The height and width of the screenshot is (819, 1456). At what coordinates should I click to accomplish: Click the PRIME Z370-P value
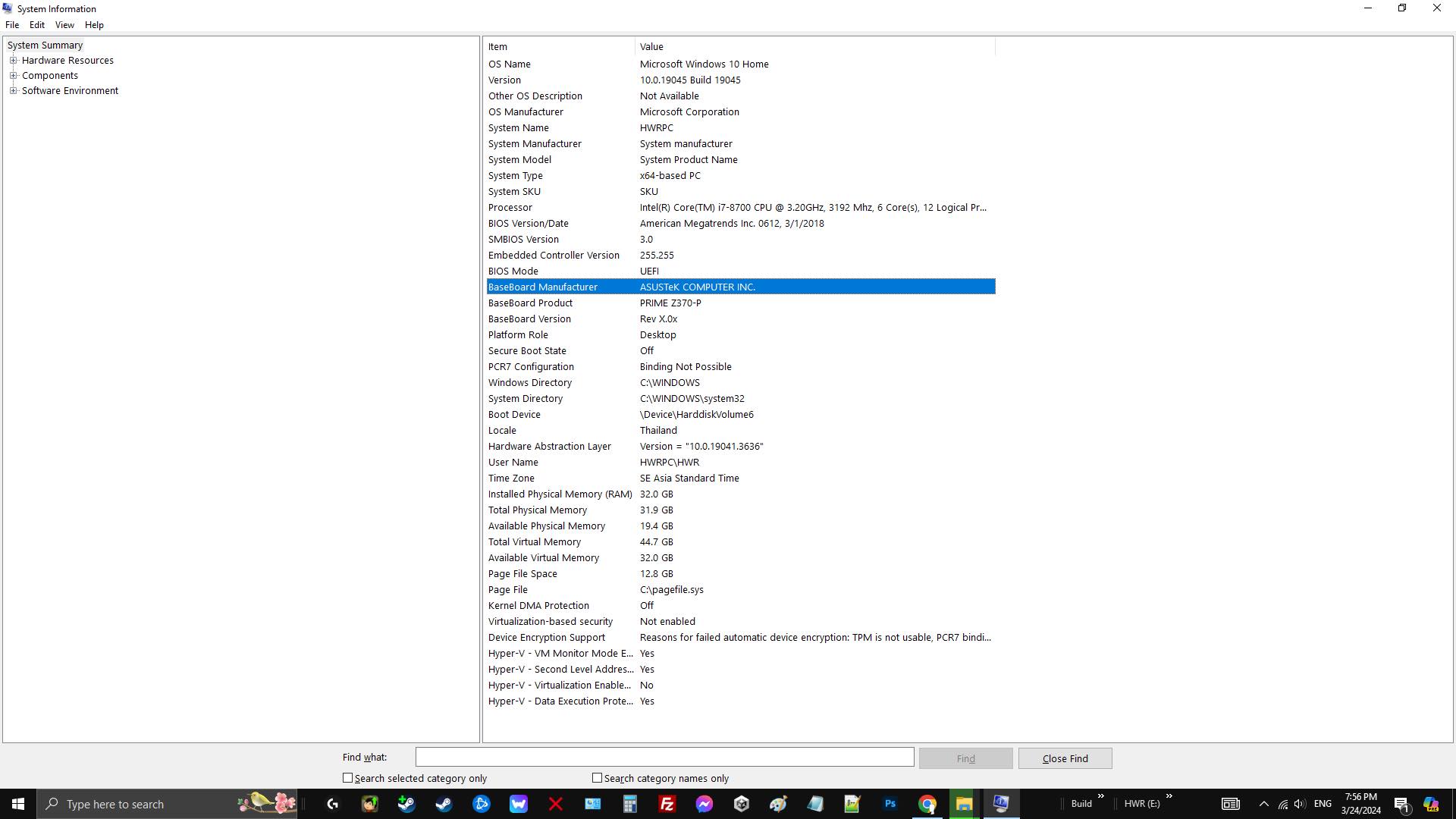tap(670, 303)
